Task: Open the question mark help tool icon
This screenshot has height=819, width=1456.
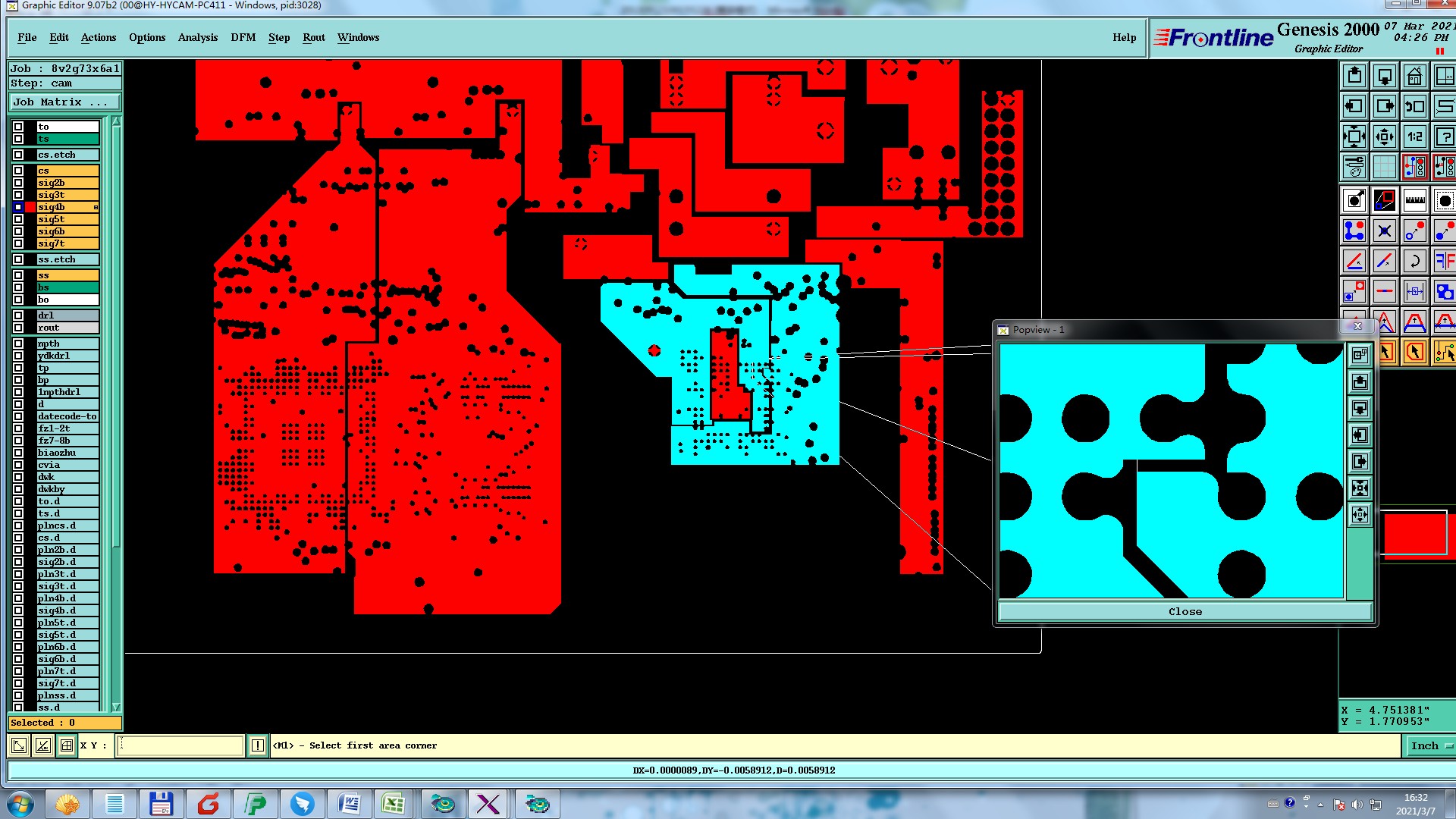Action: [1445, 137]
